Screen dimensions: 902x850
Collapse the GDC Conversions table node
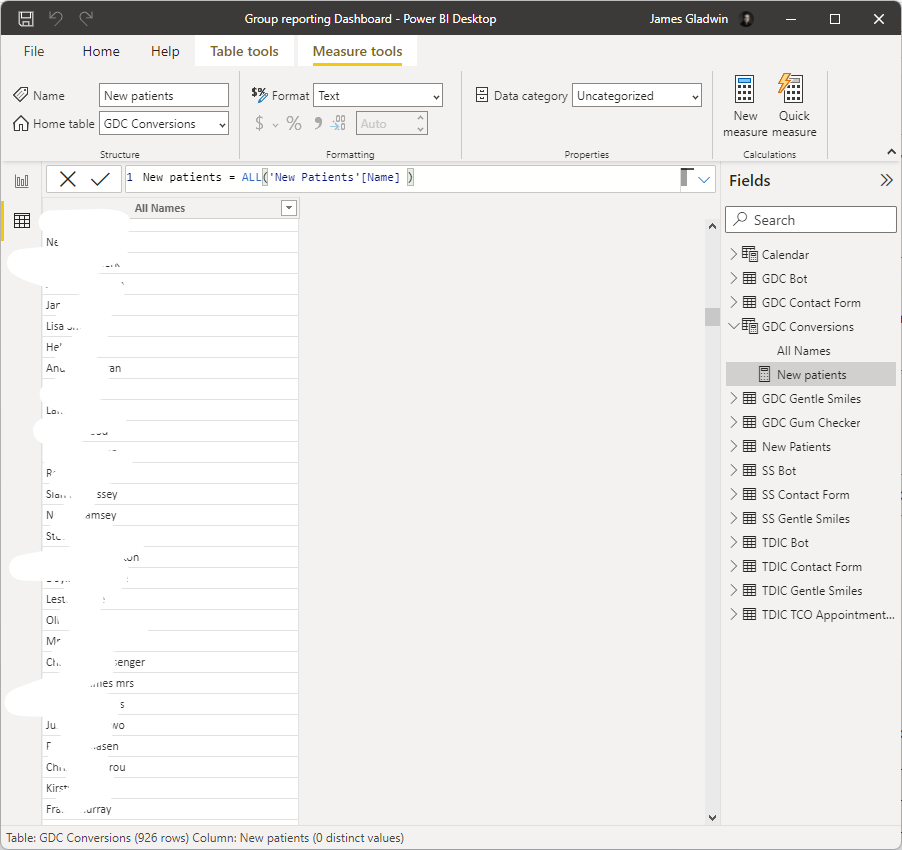733,326
